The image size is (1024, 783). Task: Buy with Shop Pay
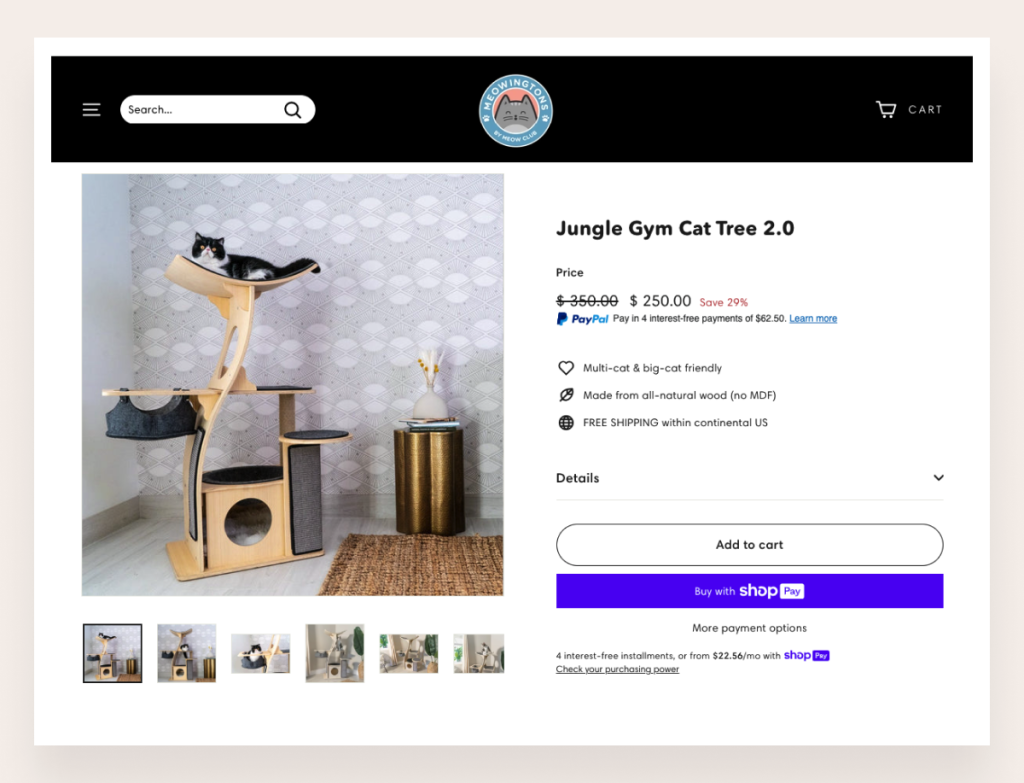tap(750, 591)
